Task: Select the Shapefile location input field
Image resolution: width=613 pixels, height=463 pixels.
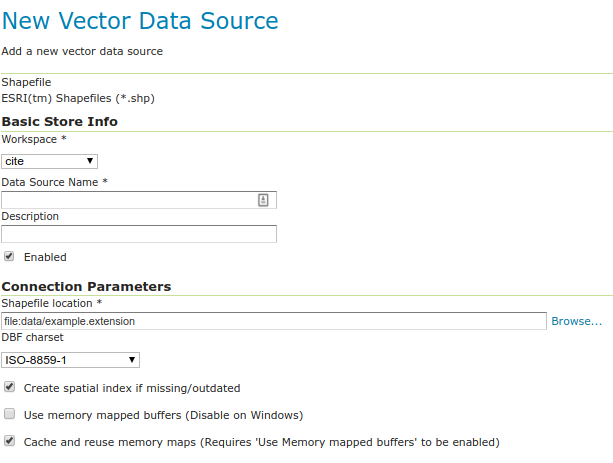Action: [274, 321]
